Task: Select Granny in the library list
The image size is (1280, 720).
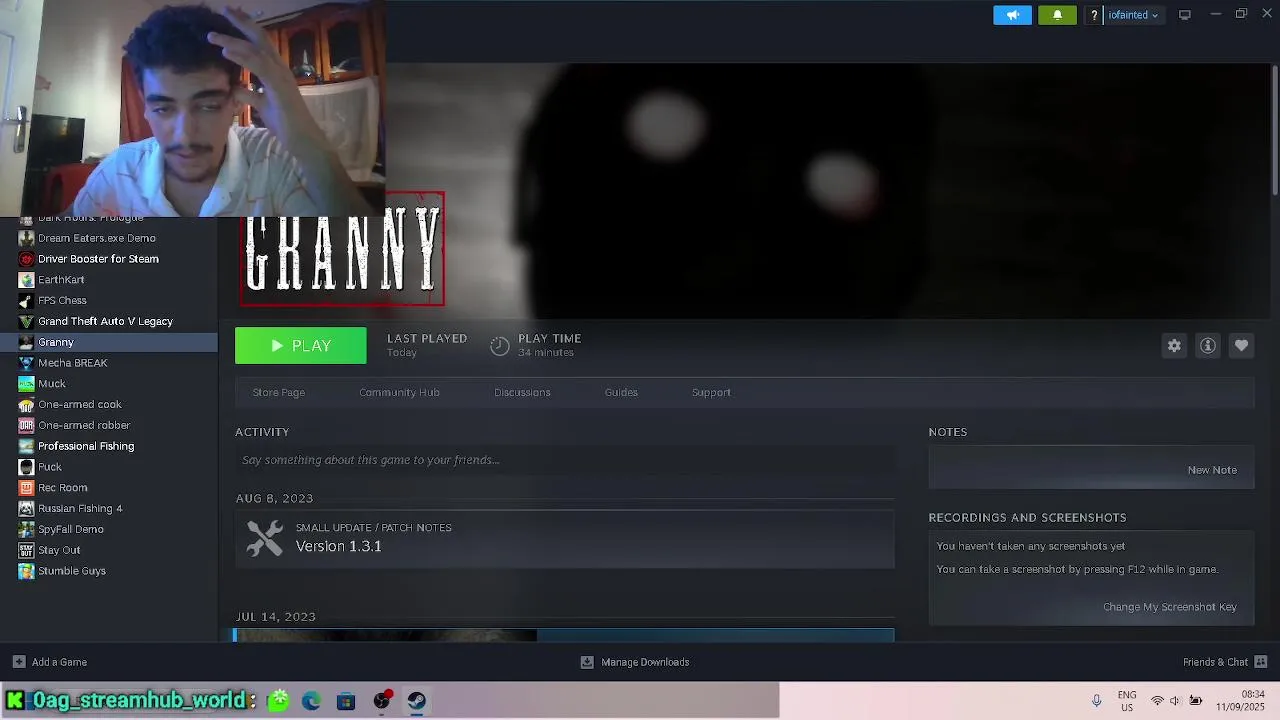Action: coord(109,342)
